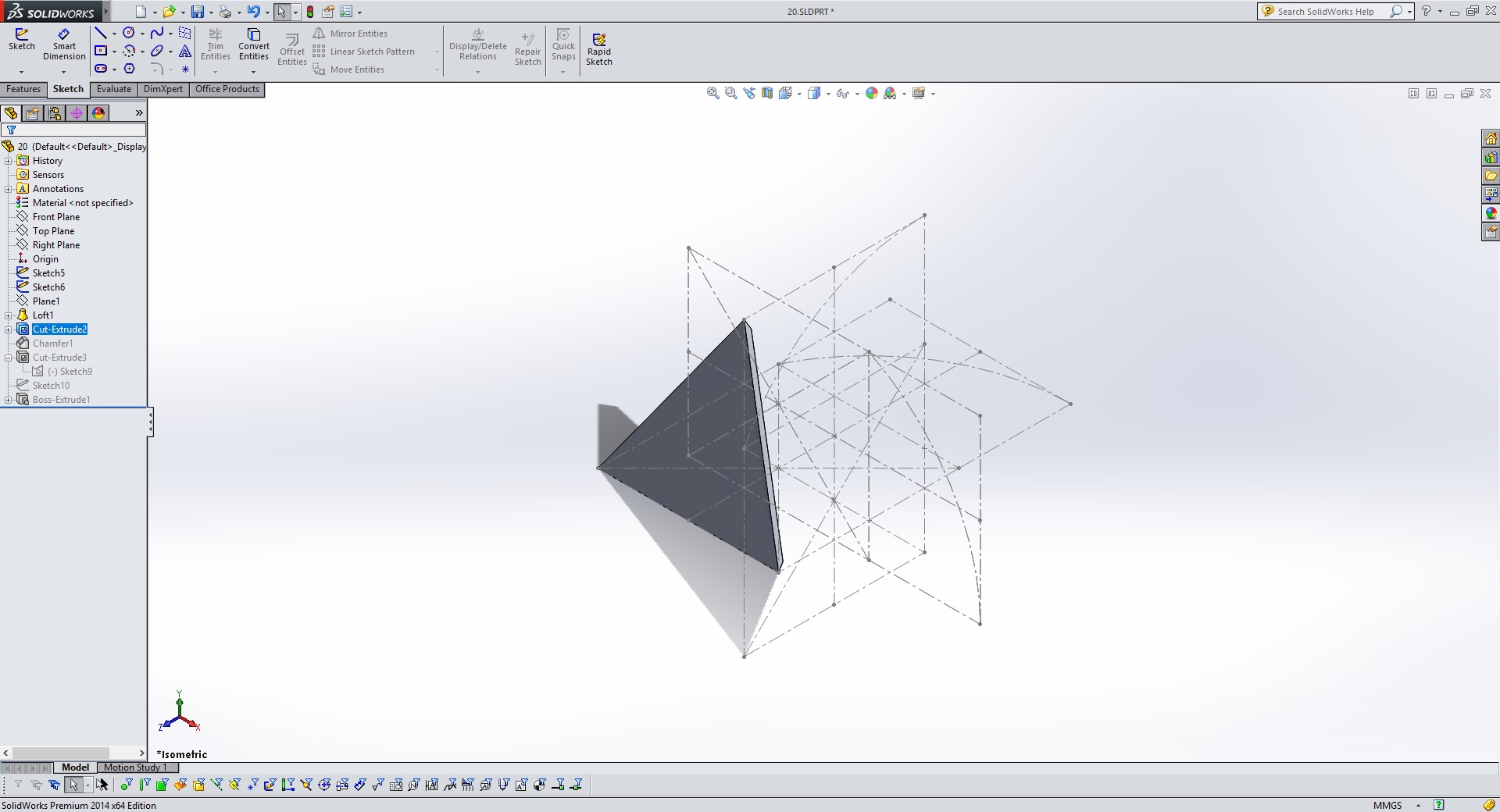Select the Spline sketch tool
This screenshot has width=1500, height=812.
coord(156,33)
